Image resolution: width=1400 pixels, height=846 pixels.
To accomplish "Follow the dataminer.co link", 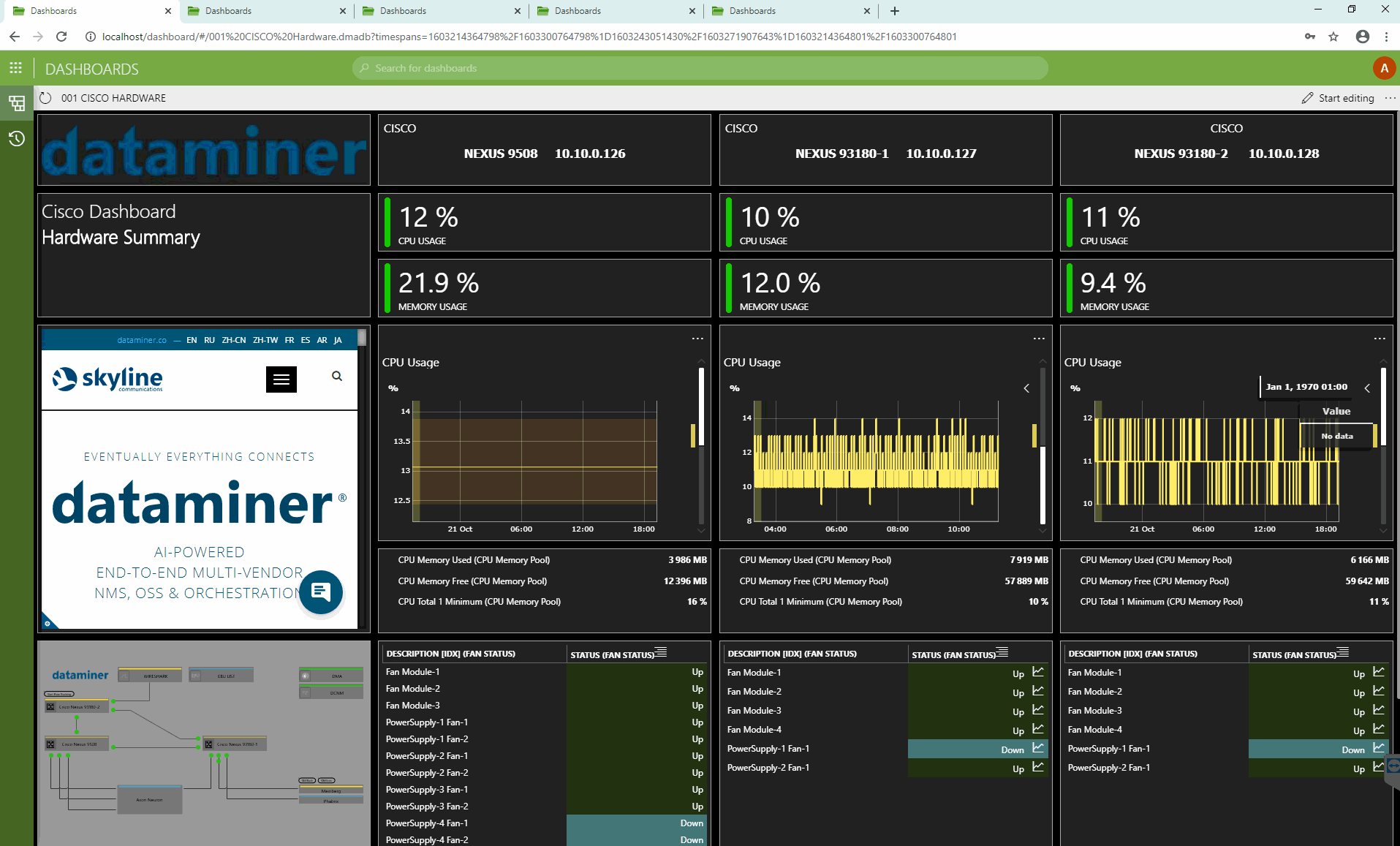I will click(142, 340).
